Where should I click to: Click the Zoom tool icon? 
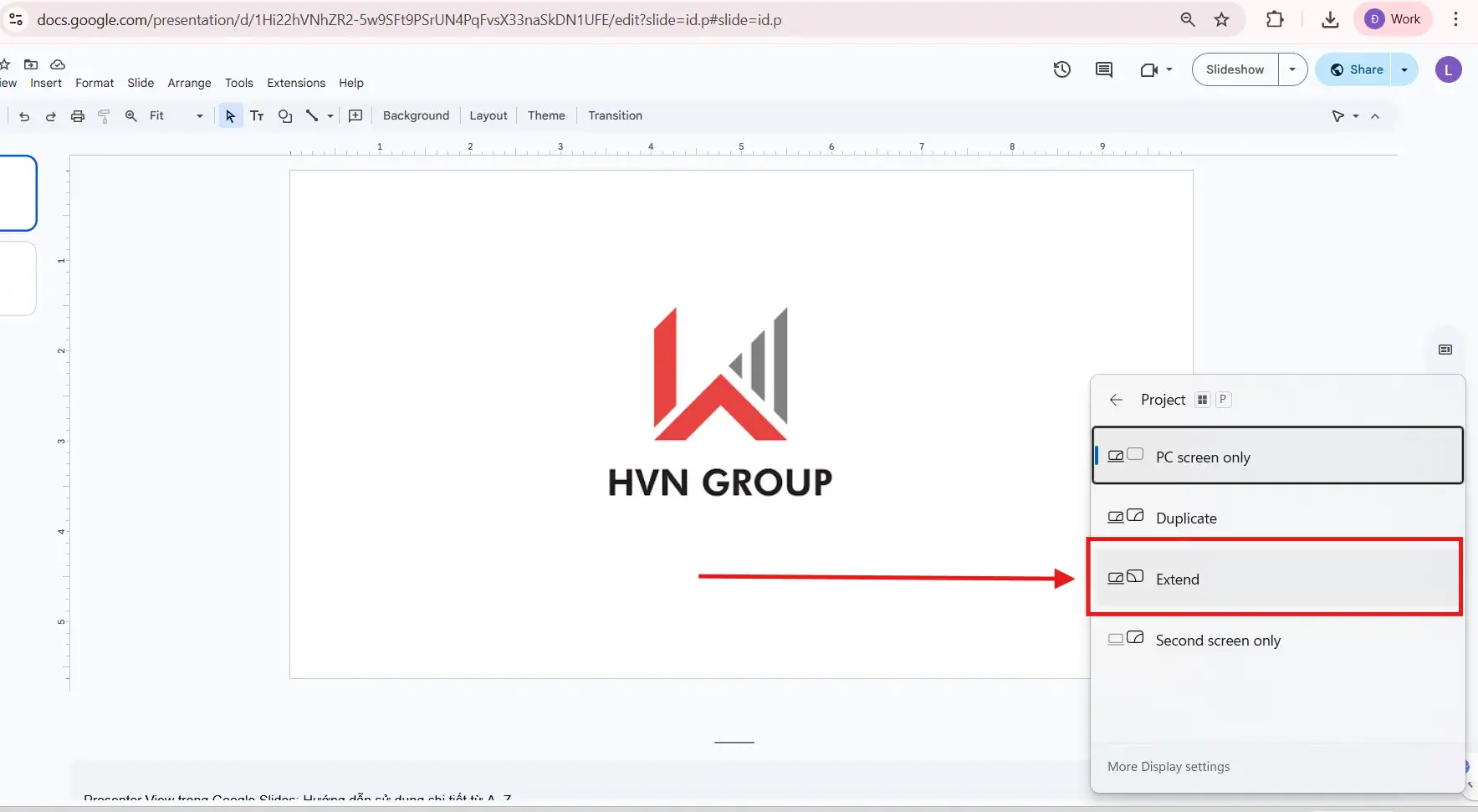(131, 116)
